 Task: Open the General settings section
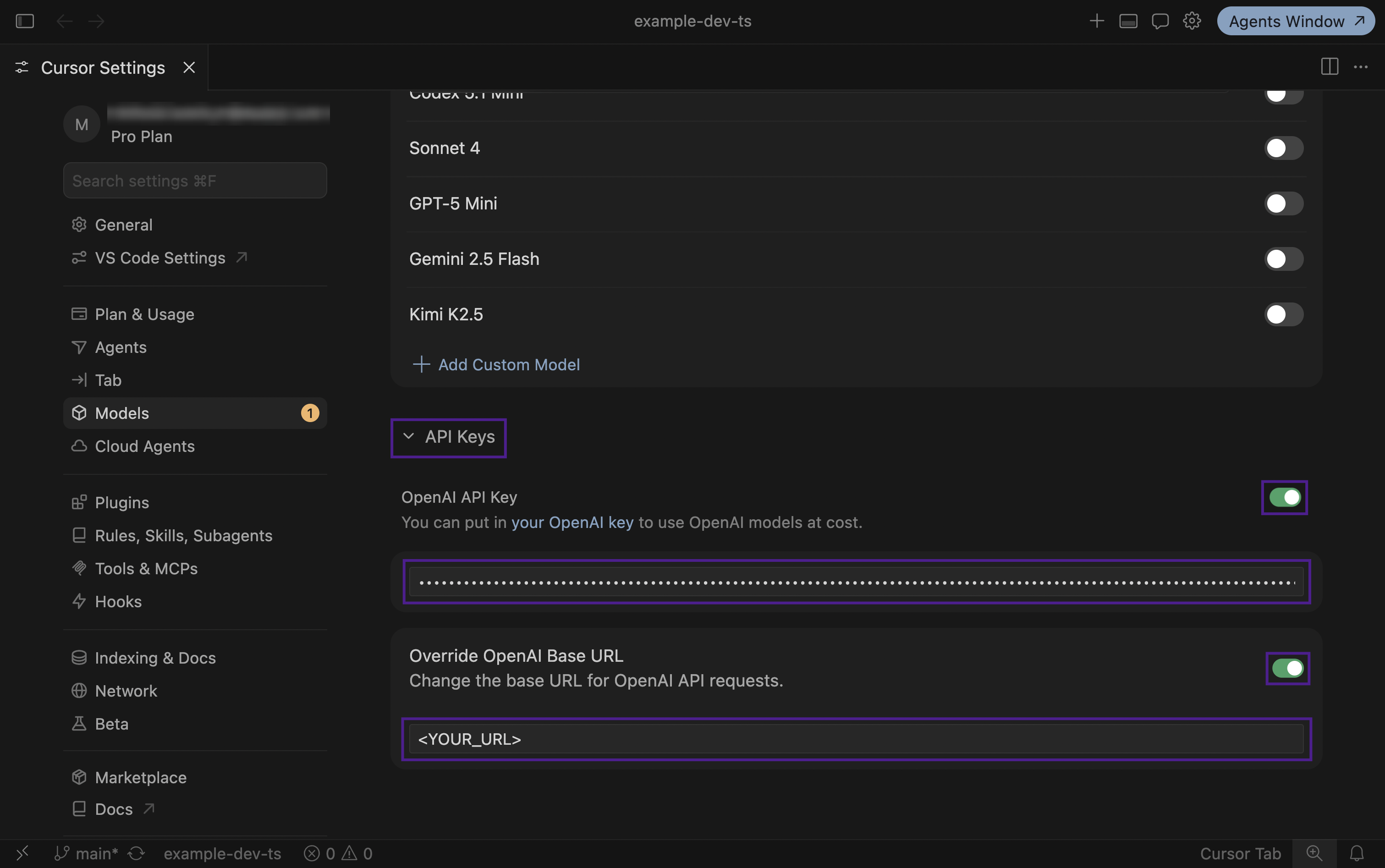195,225
